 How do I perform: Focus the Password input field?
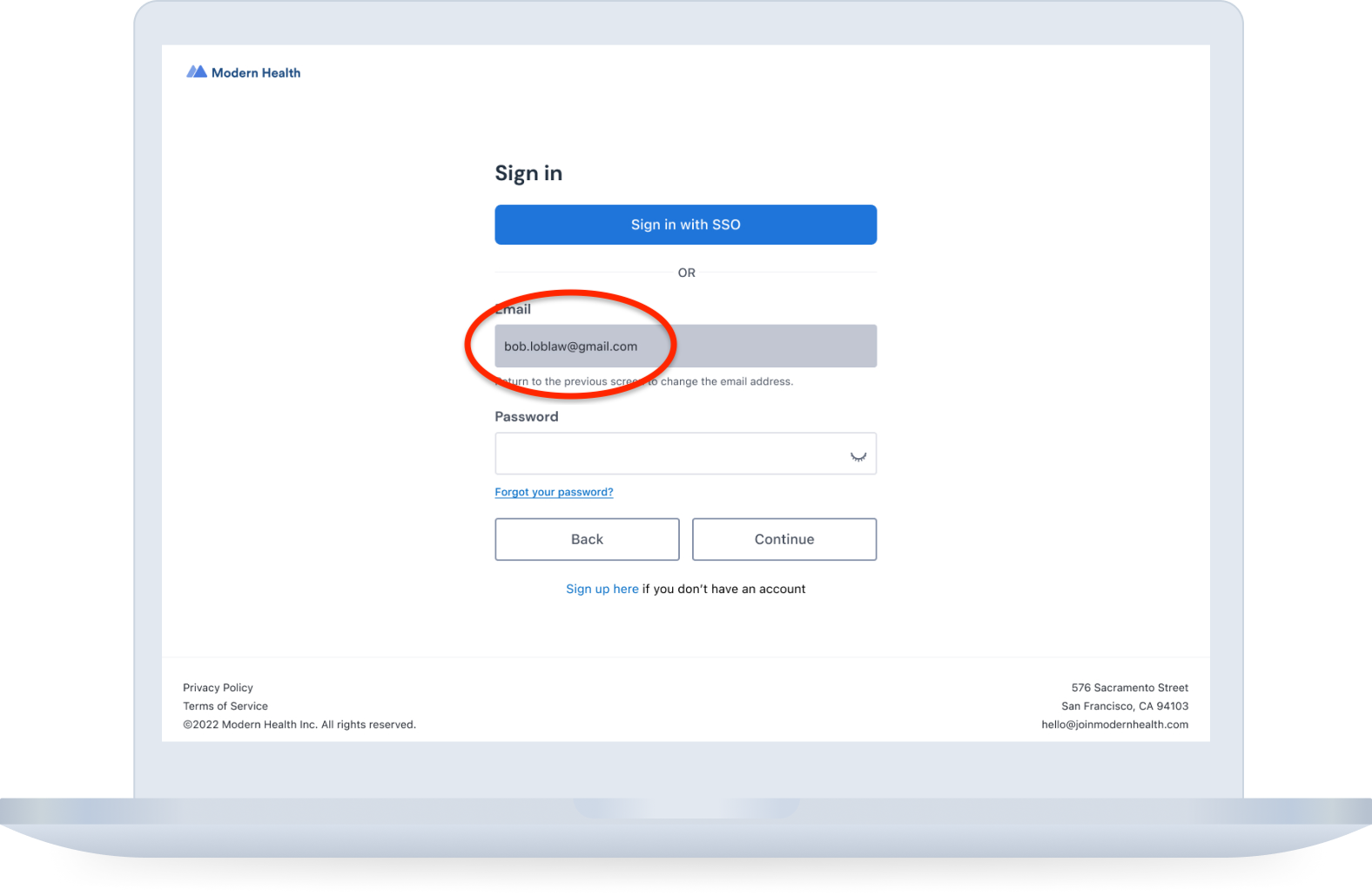670,454
